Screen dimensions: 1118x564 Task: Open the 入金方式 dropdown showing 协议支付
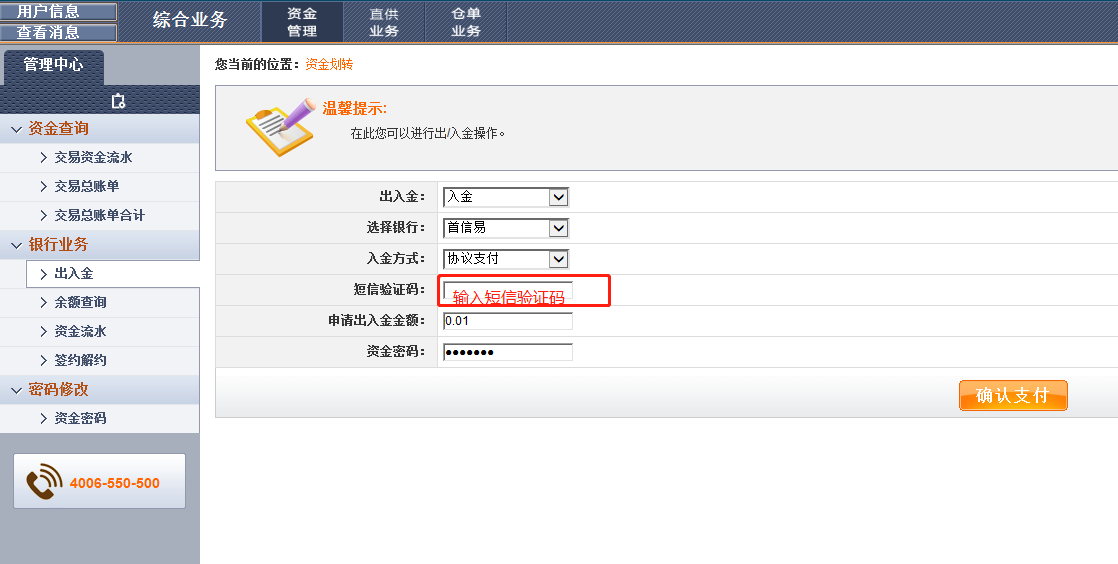(506, 259)
